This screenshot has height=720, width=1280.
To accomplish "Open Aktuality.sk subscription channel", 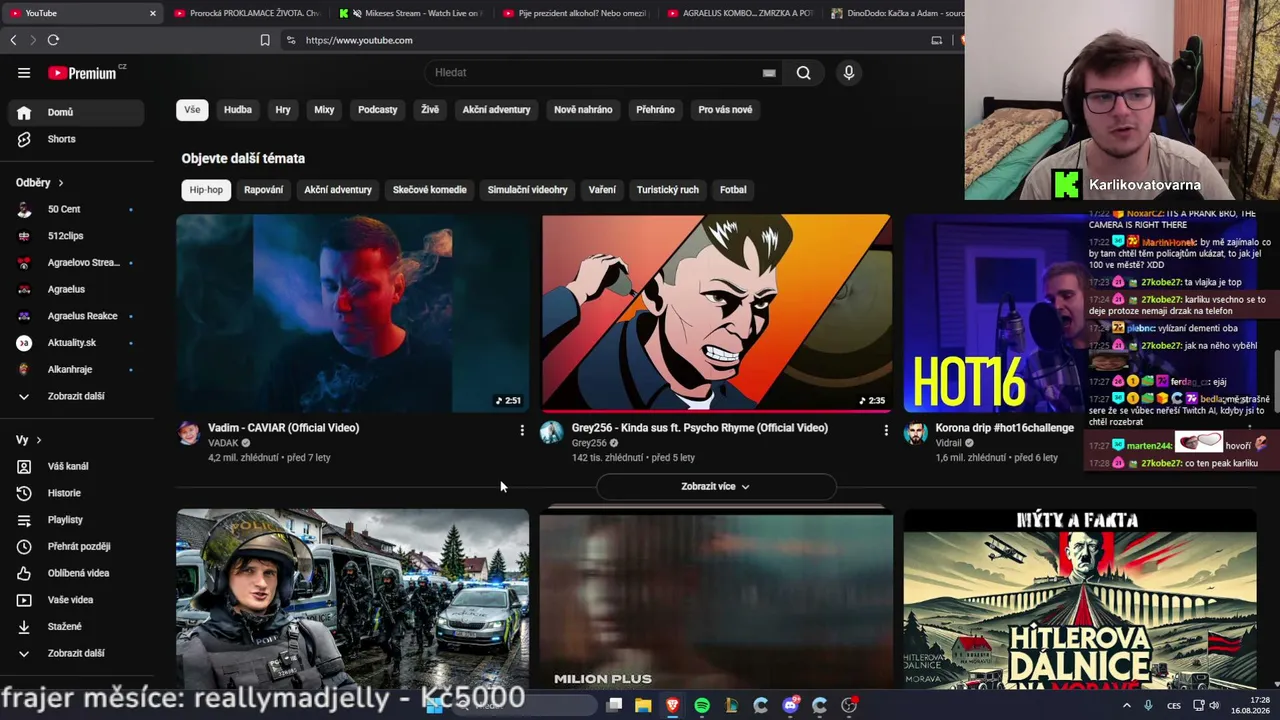I will (x=76, y=343).
